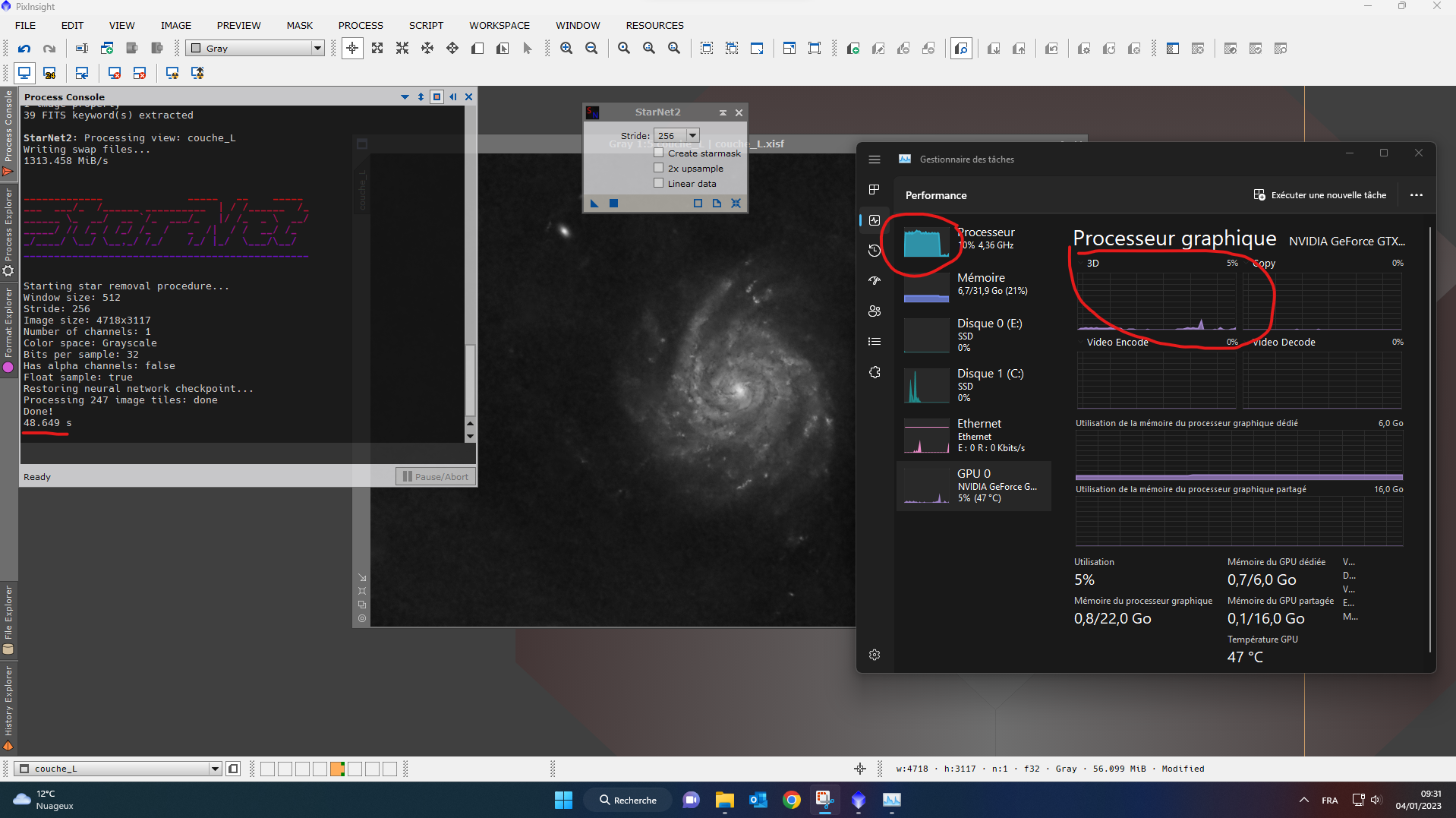The height and width of the screenshot is (818, 1456).
Task: Click Exécuter une nouvelle tâche
Action: point(1319,195)
